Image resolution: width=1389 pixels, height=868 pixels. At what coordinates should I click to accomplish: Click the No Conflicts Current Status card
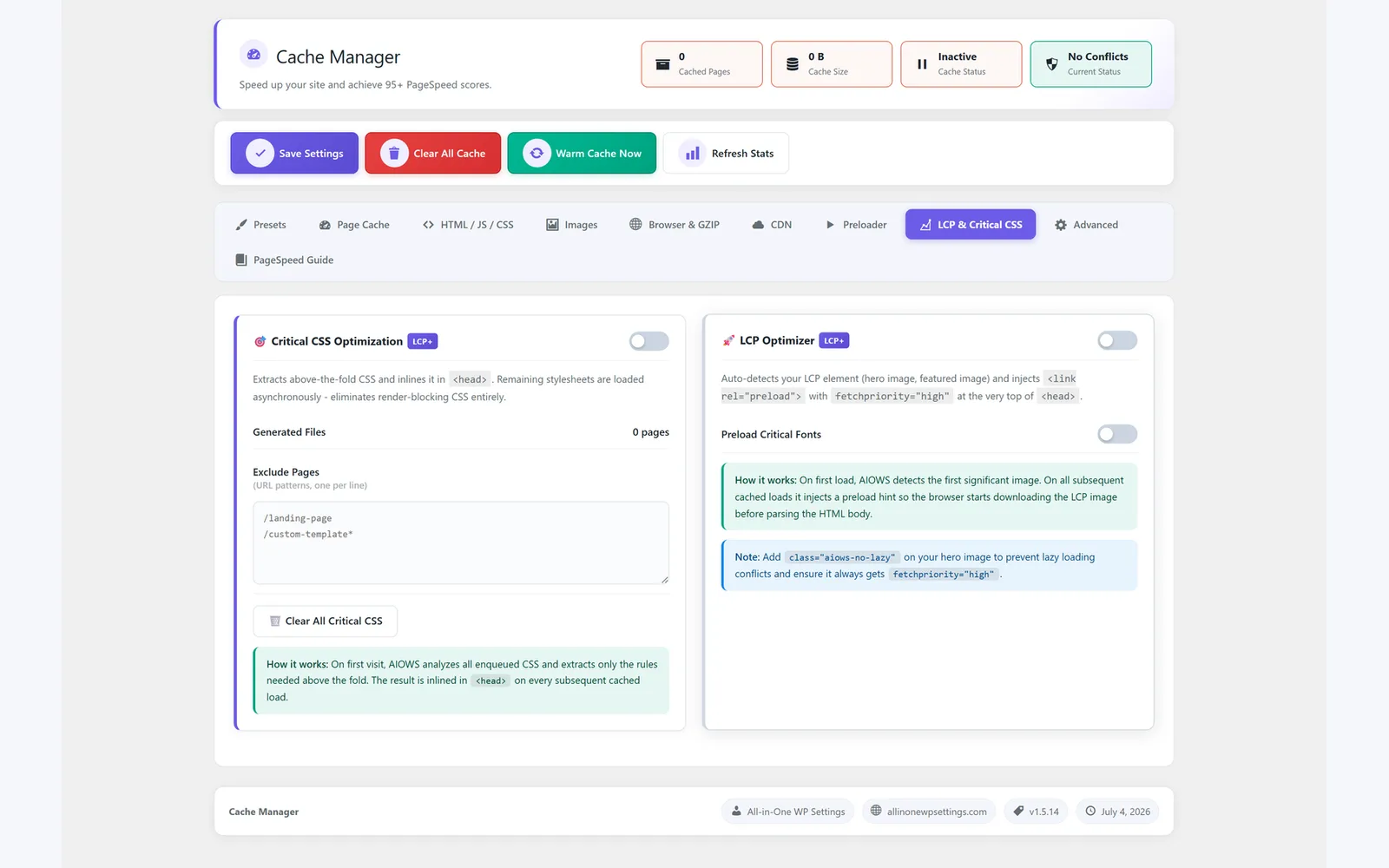[x=1091, y=64]
